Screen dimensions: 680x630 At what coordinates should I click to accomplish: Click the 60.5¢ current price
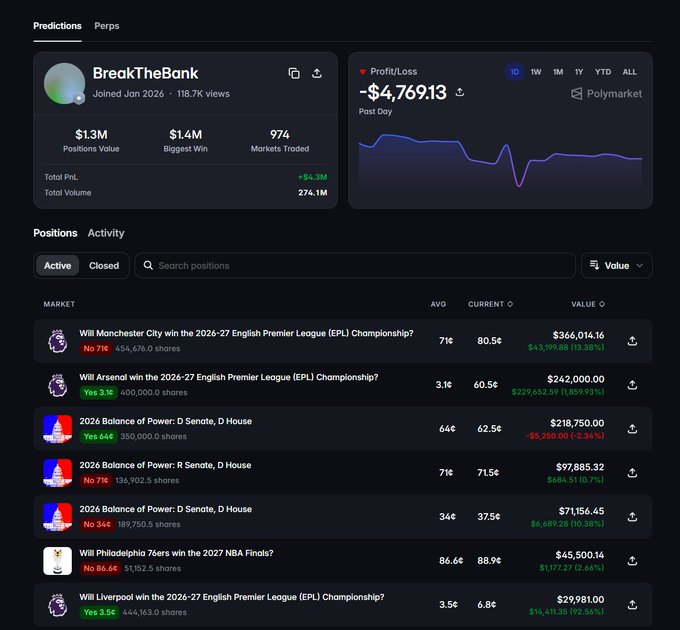pyautogui.click(x=486, y=385)
